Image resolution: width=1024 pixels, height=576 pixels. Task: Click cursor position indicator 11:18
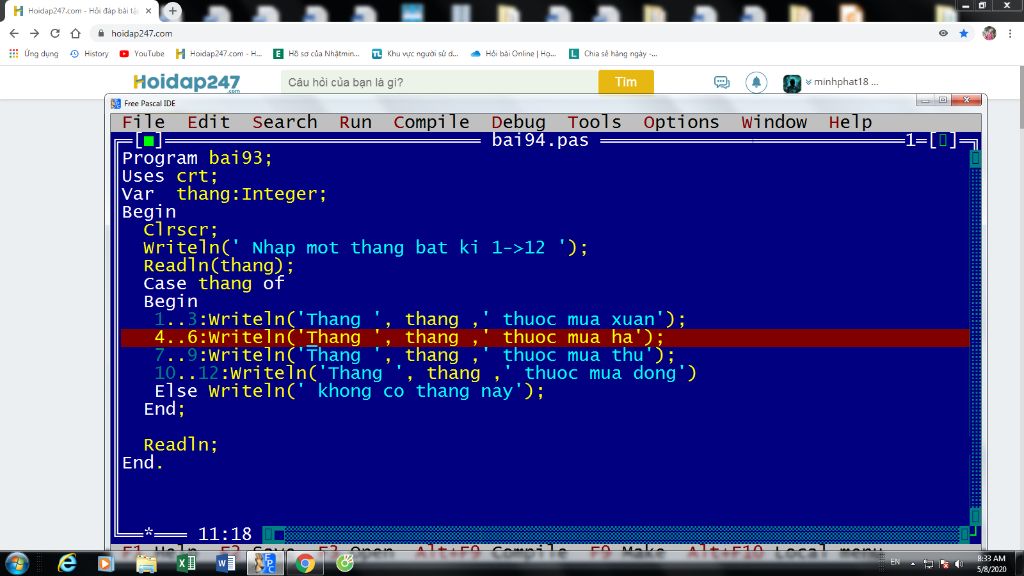point(225,534)
